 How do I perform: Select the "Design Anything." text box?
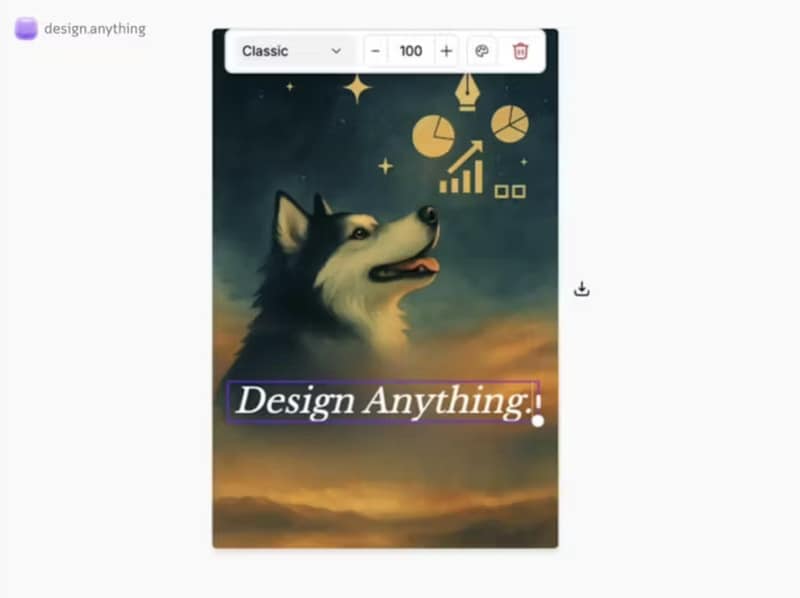pos(382,401)
